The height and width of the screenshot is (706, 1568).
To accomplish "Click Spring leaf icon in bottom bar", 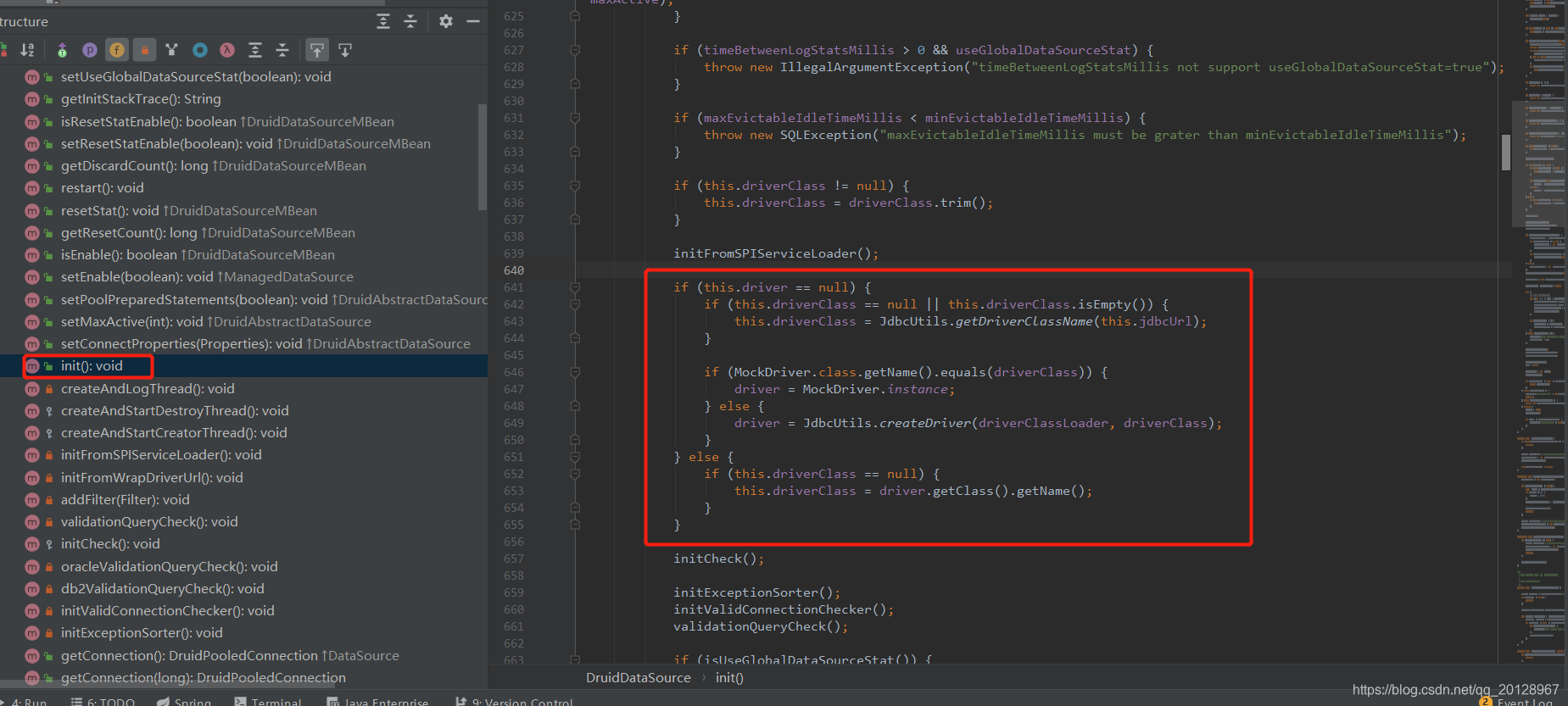I will click(163, 702).
